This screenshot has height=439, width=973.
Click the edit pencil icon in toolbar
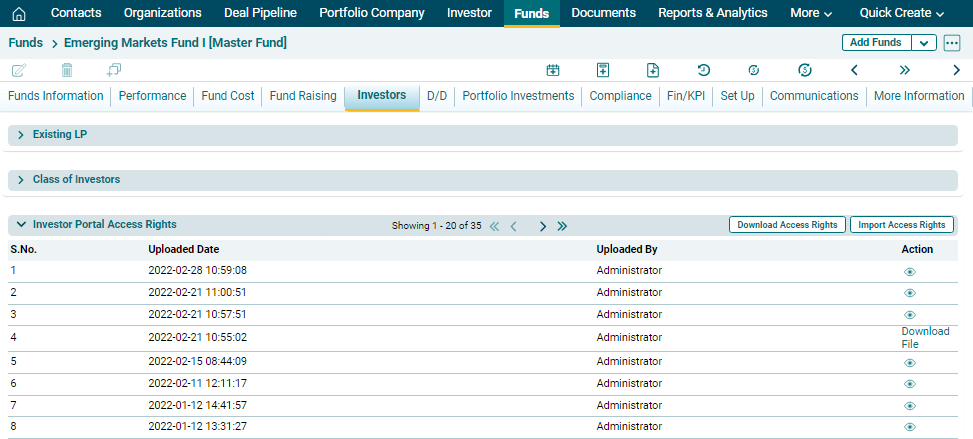tap(18, 70)
